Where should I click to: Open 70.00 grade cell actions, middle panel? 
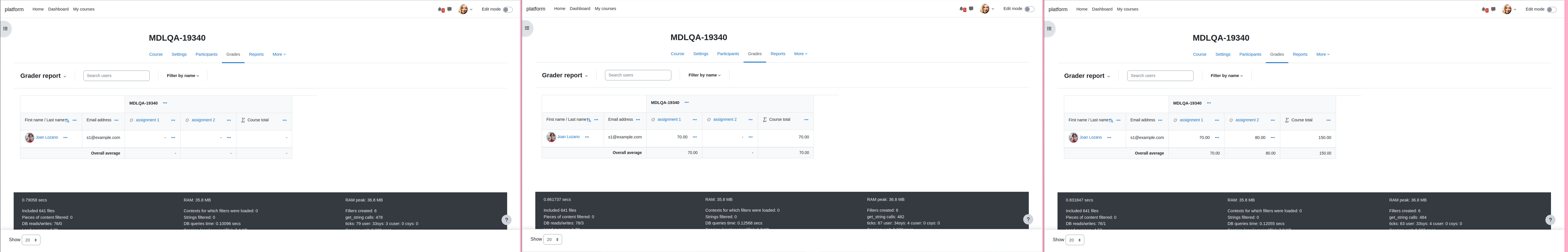695,137
